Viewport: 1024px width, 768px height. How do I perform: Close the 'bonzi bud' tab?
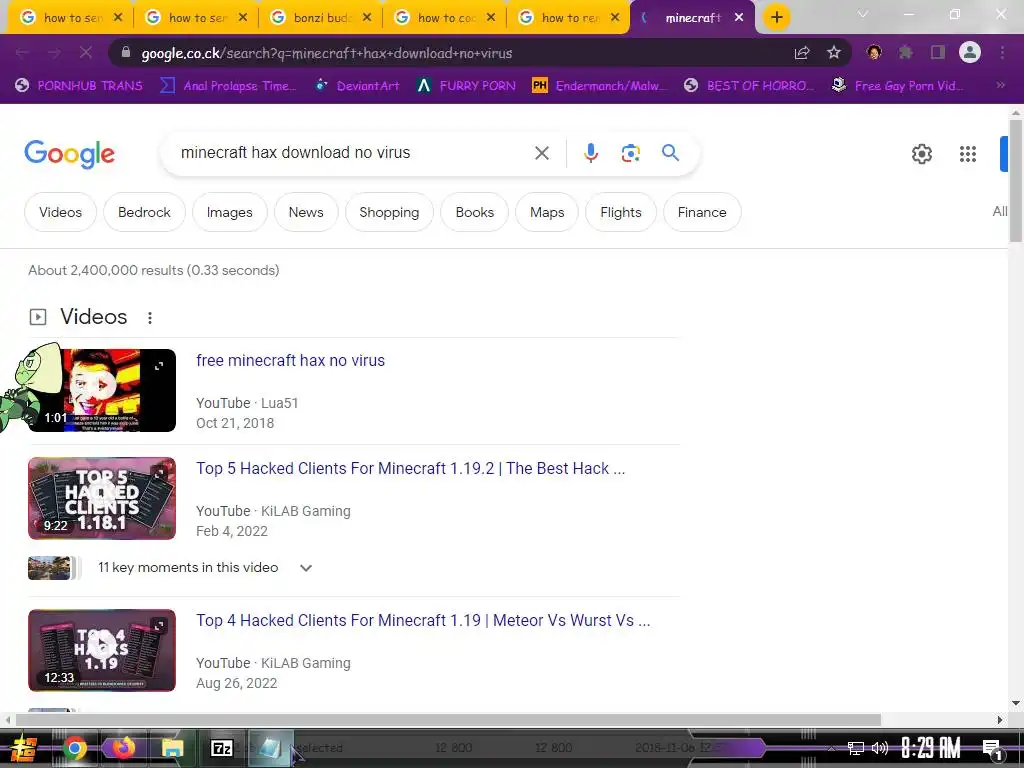[366, 18]
